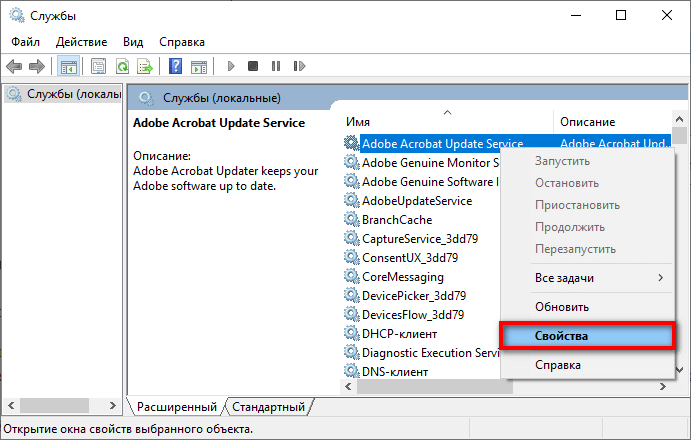
Task: Select the ConsentUX_3dd79 row
Action: tap(422, 257)
